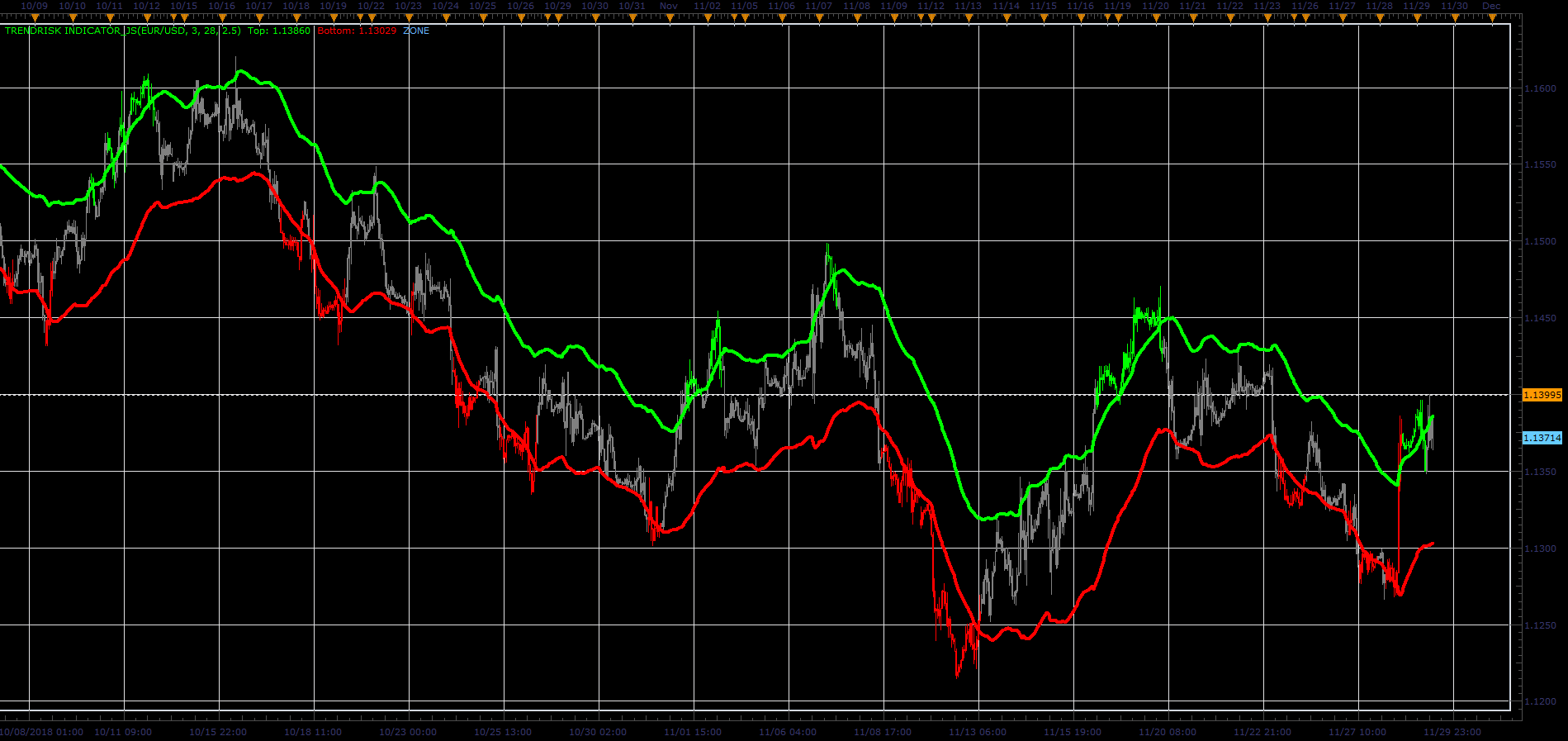Screen dimensions: 1568x741
Task: Click the orange marker below the Nov label
Action: click(x=669, y=17)
